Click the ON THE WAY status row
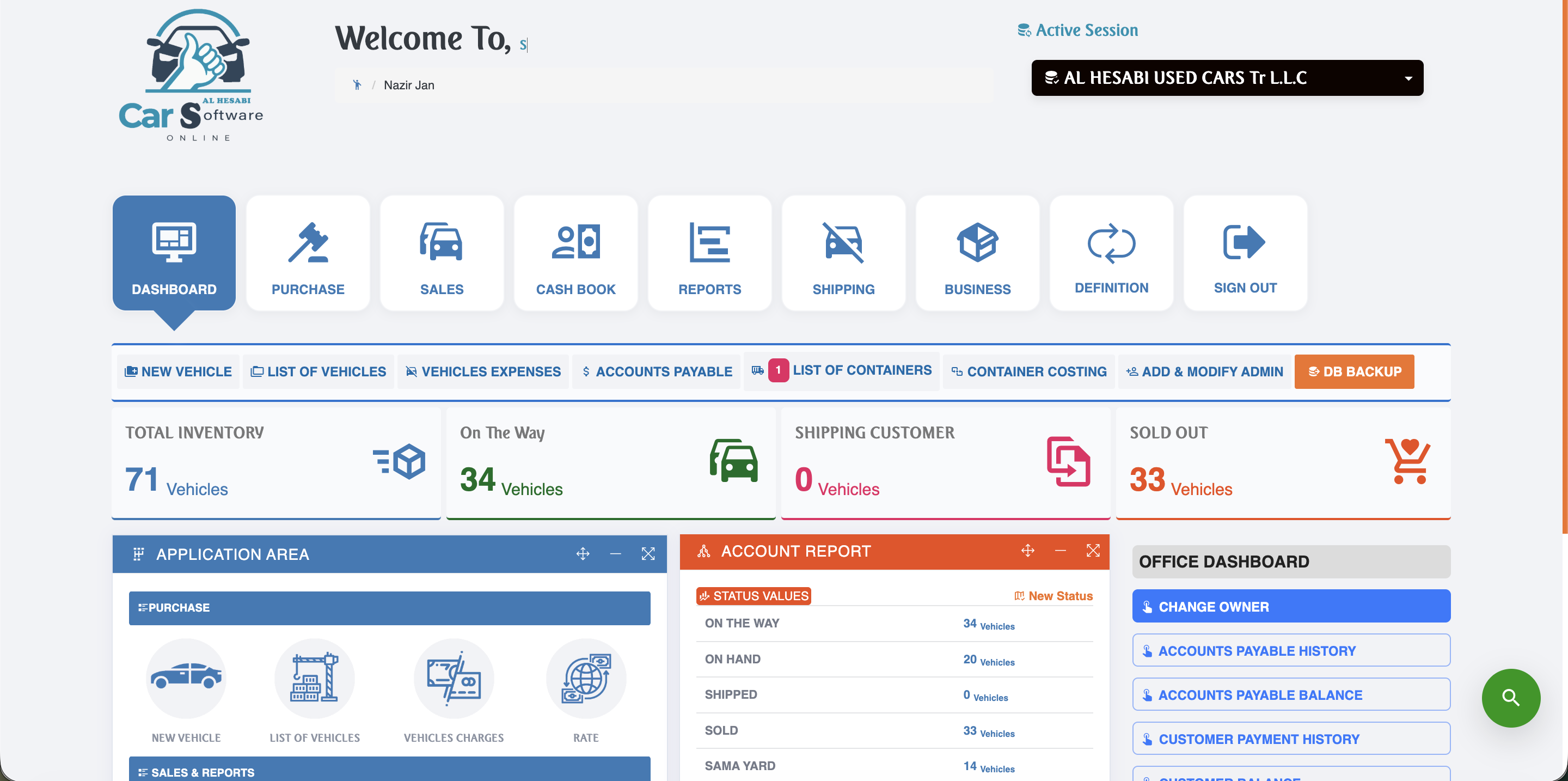 click(x=894, y=624)
